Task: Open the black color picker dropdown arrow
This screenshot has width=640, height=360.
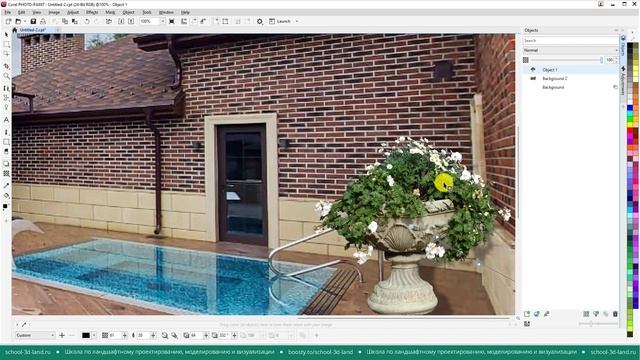Action: pyautogui.click(x=94, y=336)
